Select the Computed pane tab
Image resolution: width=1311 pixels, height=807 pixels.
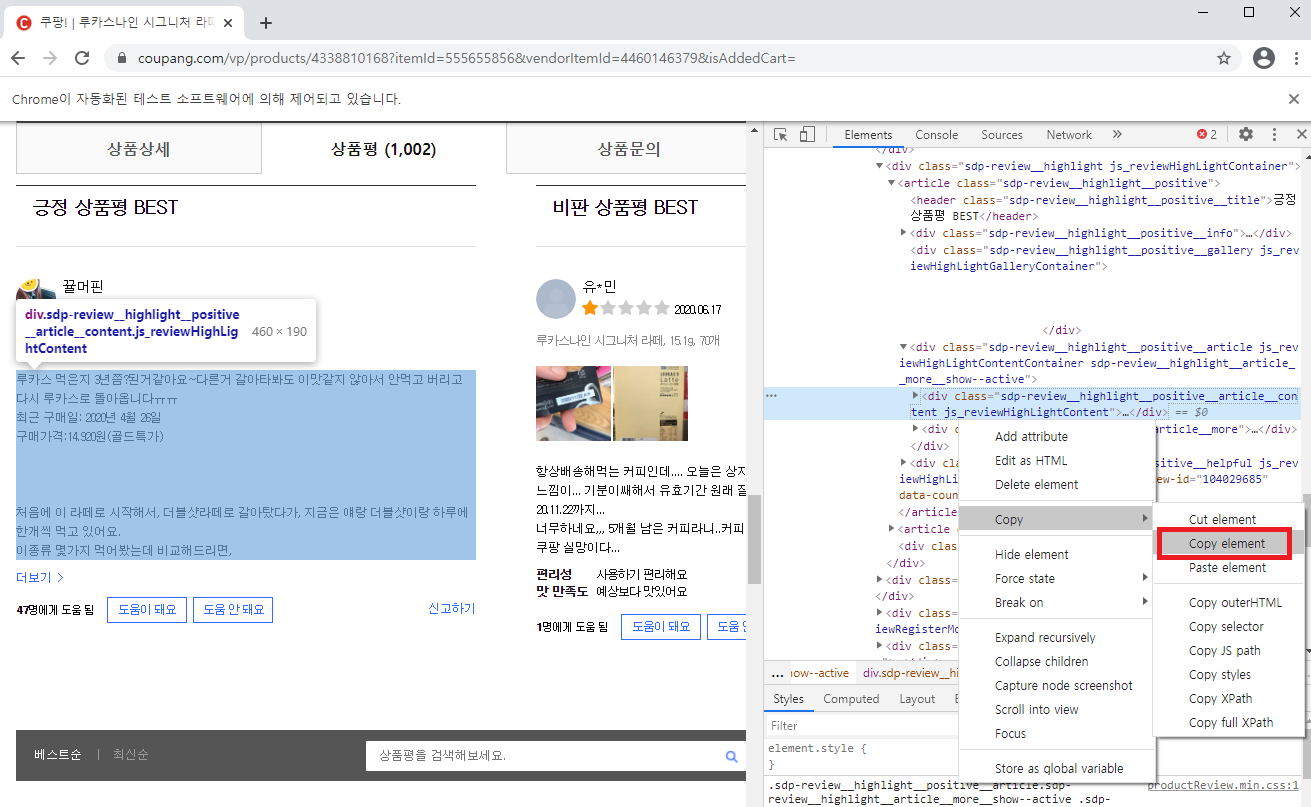pyautogui.click(x=851, y=699)
